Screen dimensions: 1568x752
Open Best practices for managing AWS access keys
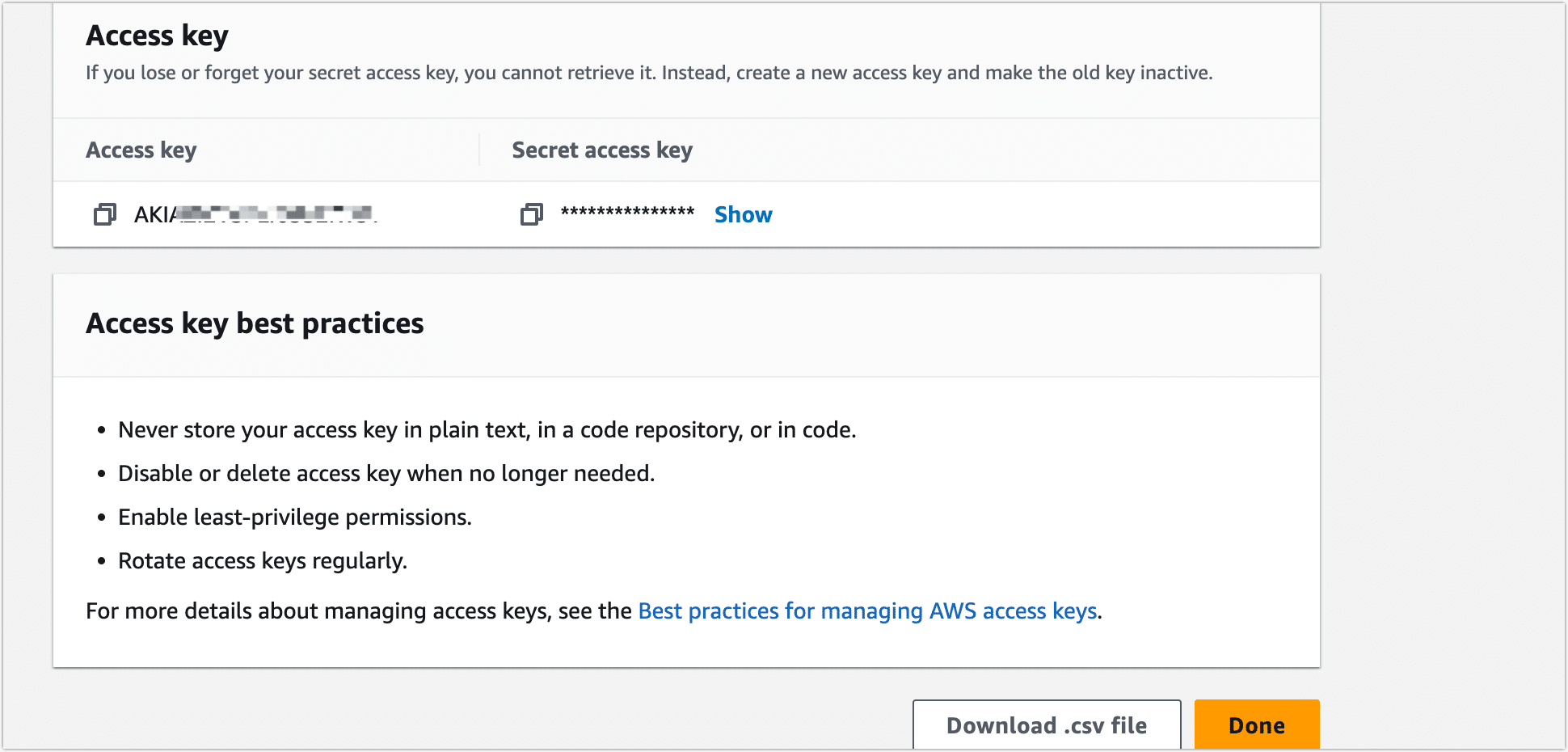point(867,610)
